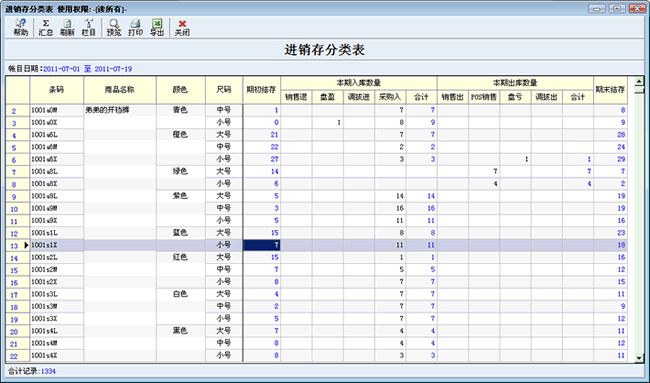Open the 栏目 column settings icon

point(89,27)
